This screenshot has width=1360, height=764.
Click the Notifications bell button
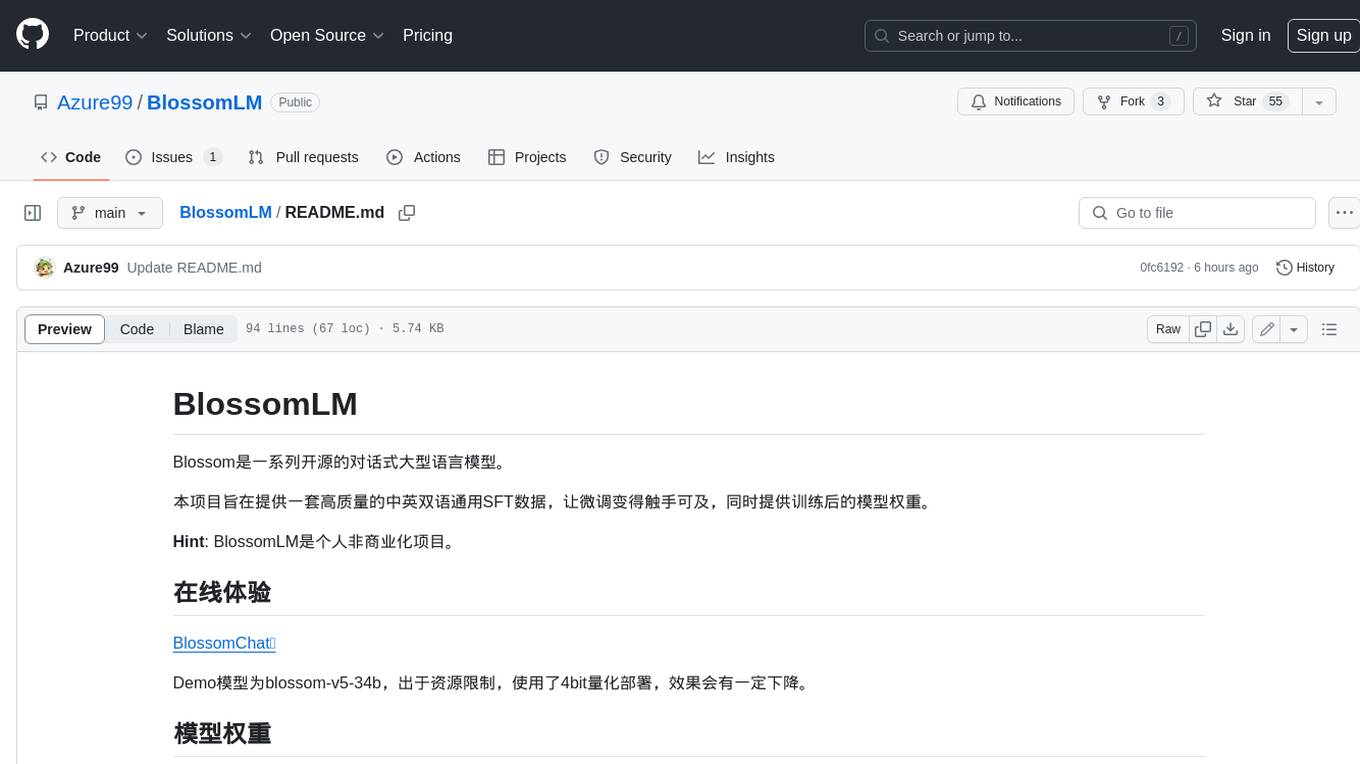pyautogui.click(x=1016, y=102)
